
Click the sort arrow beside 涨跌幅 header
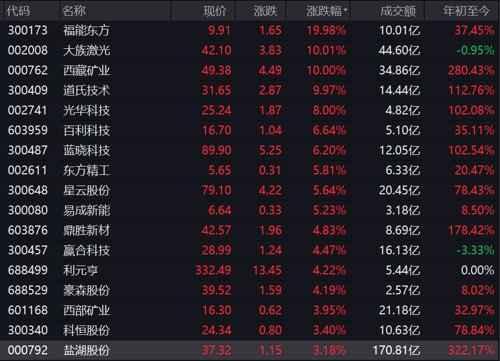(345, 10)
